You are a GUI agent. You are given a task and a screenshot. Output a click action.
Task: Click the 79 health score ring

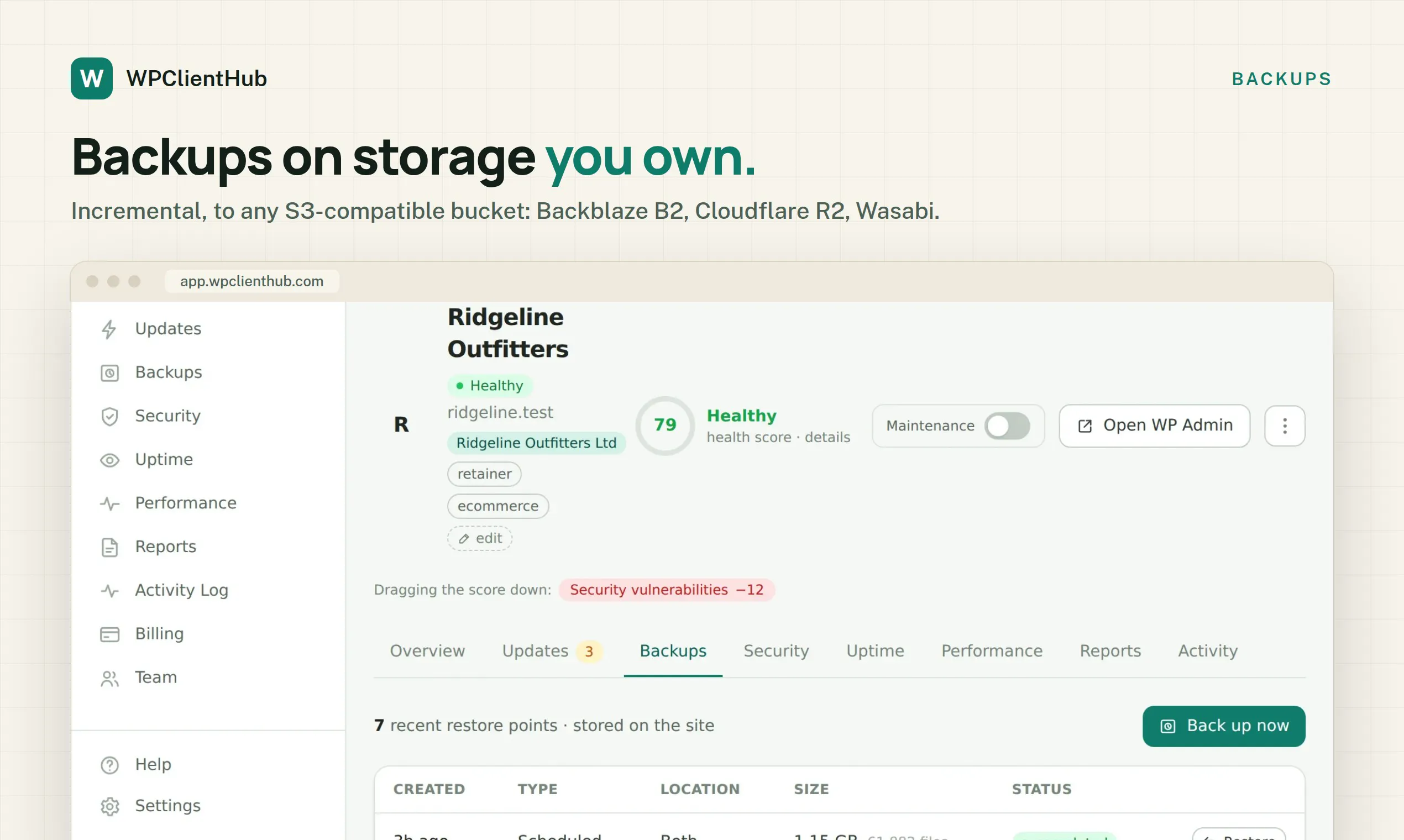pos(664,425)
